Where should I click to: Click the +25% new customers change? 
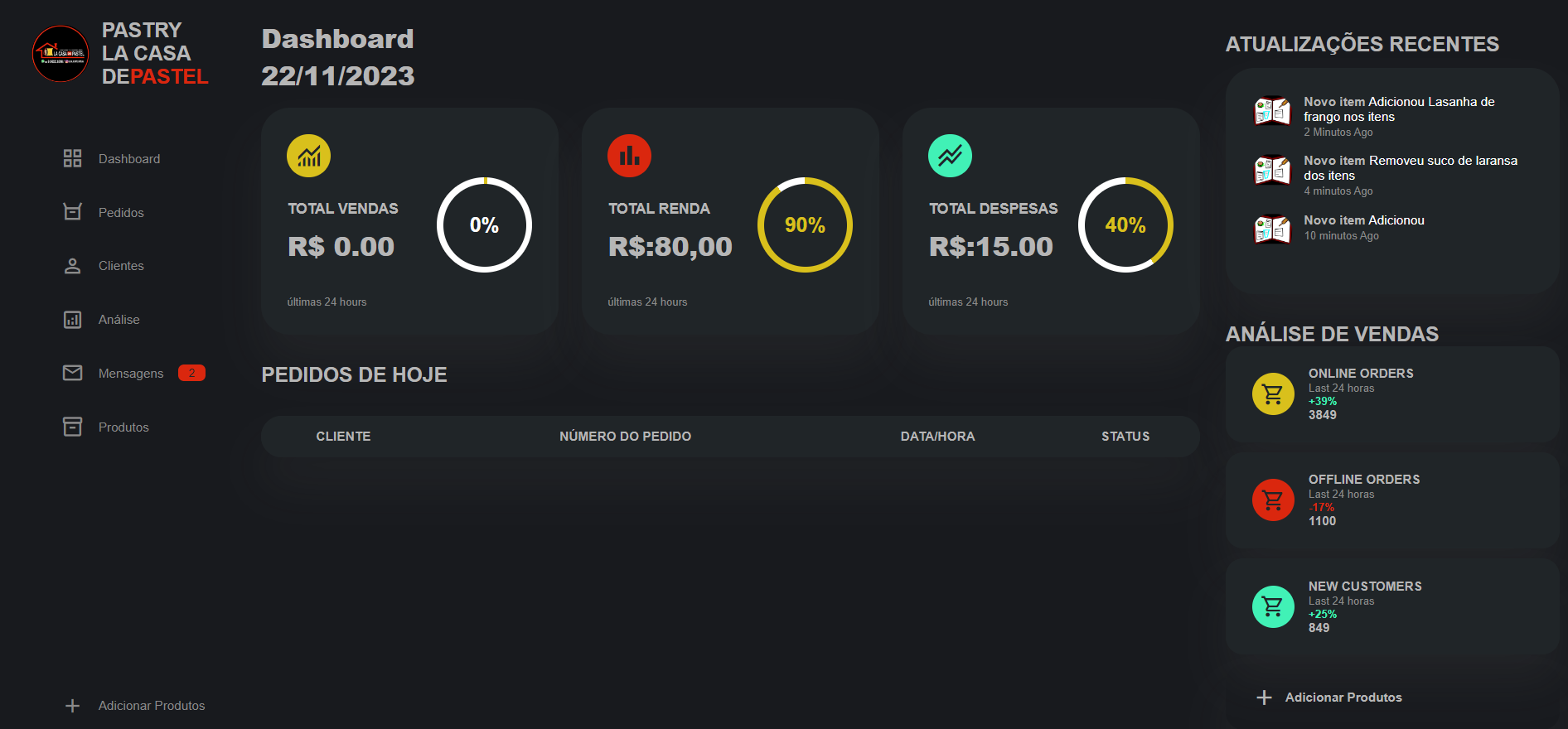1323,615
